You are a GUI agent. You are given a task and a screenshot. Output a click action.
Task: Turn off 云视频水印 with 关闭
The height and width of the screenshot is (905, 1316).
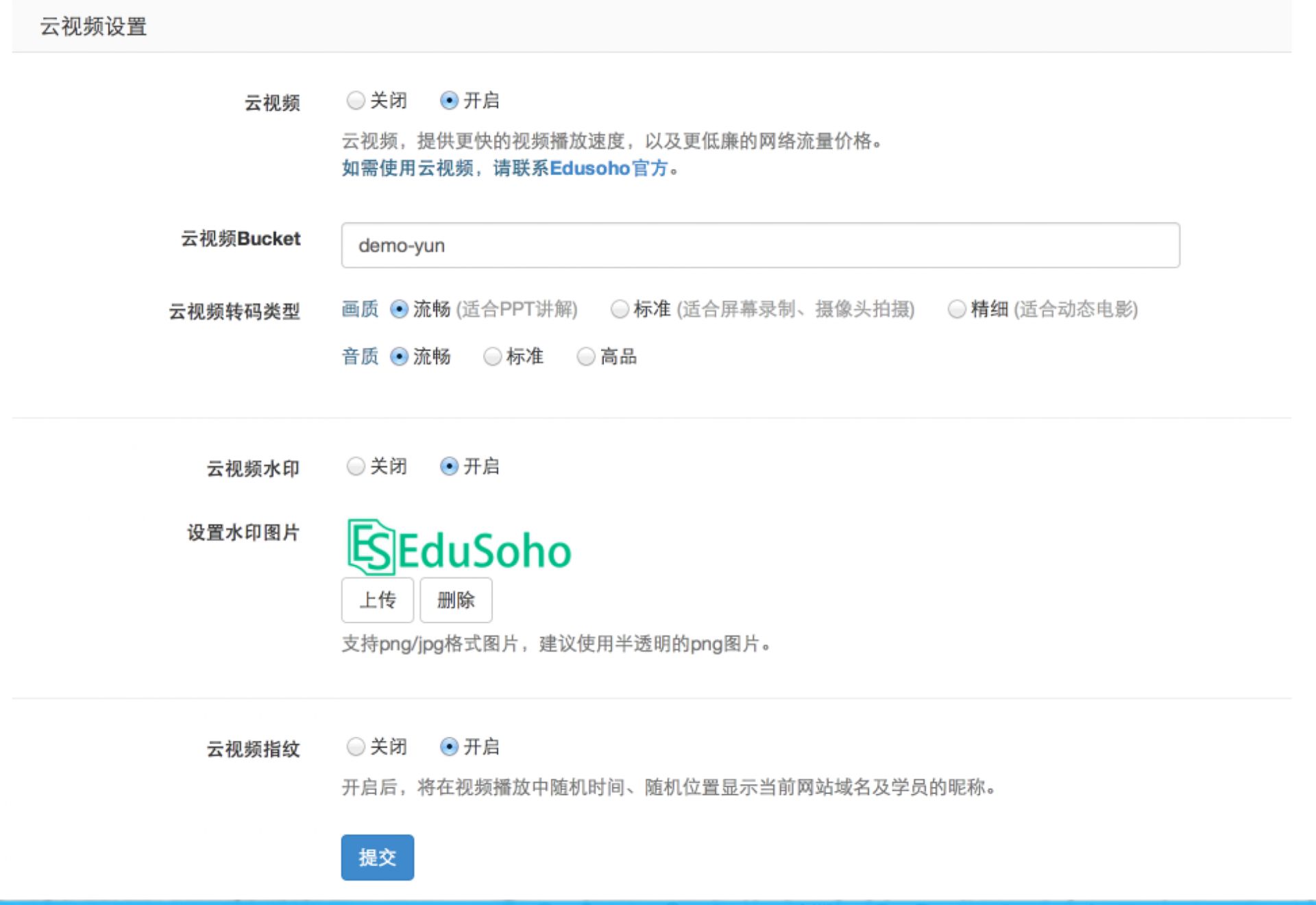[356, 467]
